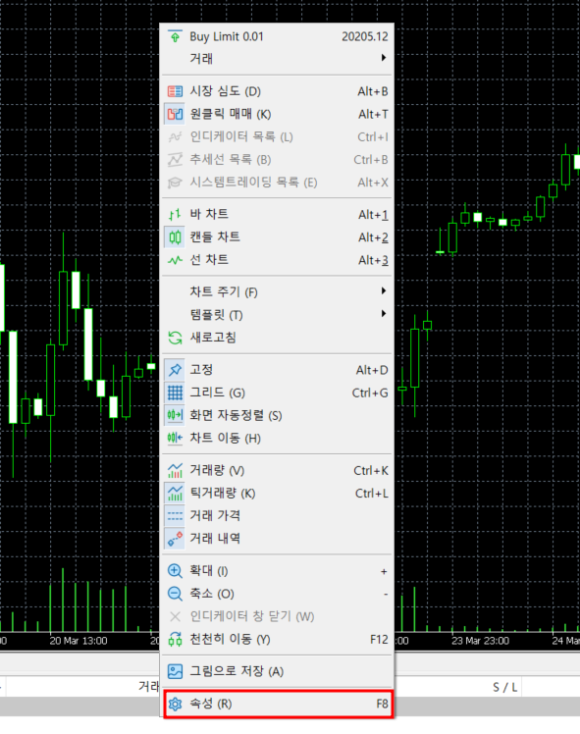This screenshot has width=580, height=734.
Task: Open 시장 심도 (D) from the menu
Action: tap(277, 91)
